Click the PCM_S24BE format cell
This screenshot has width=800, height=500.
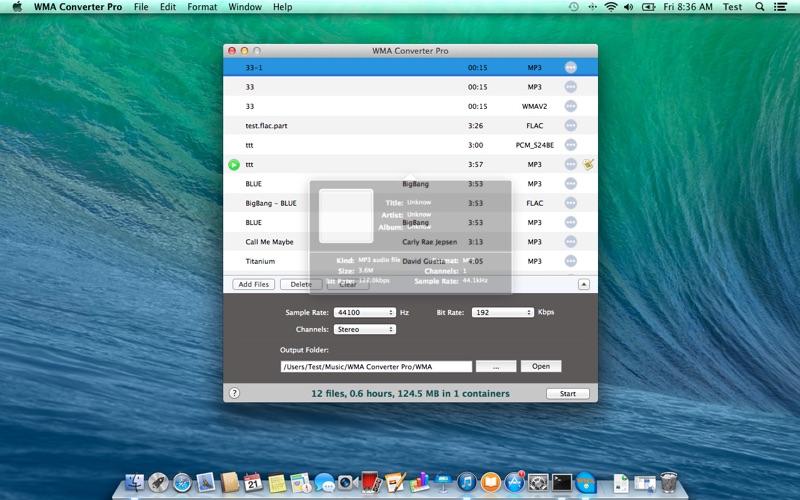(534, 145)
